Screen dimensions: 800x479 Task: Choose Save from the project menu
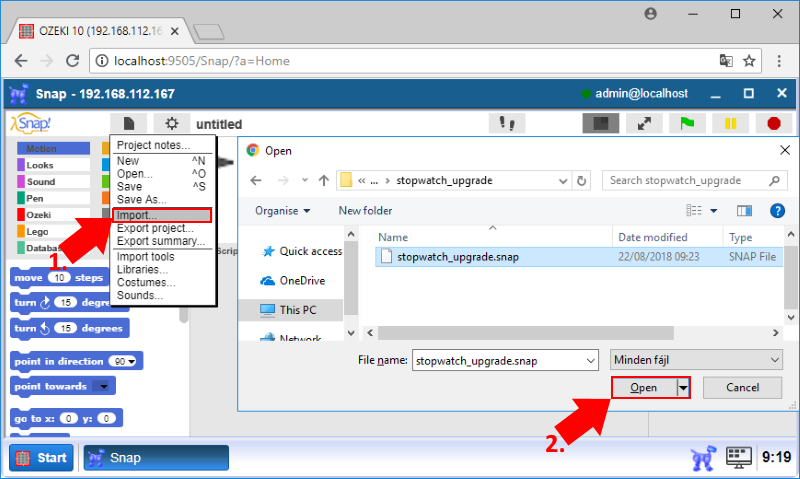click(x=162, y=186)
